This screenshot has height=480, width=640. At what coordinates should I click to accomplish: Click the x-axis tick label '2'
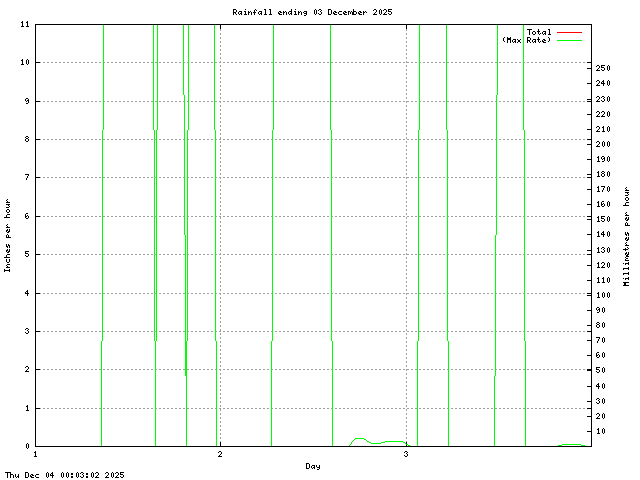[220, 454]
